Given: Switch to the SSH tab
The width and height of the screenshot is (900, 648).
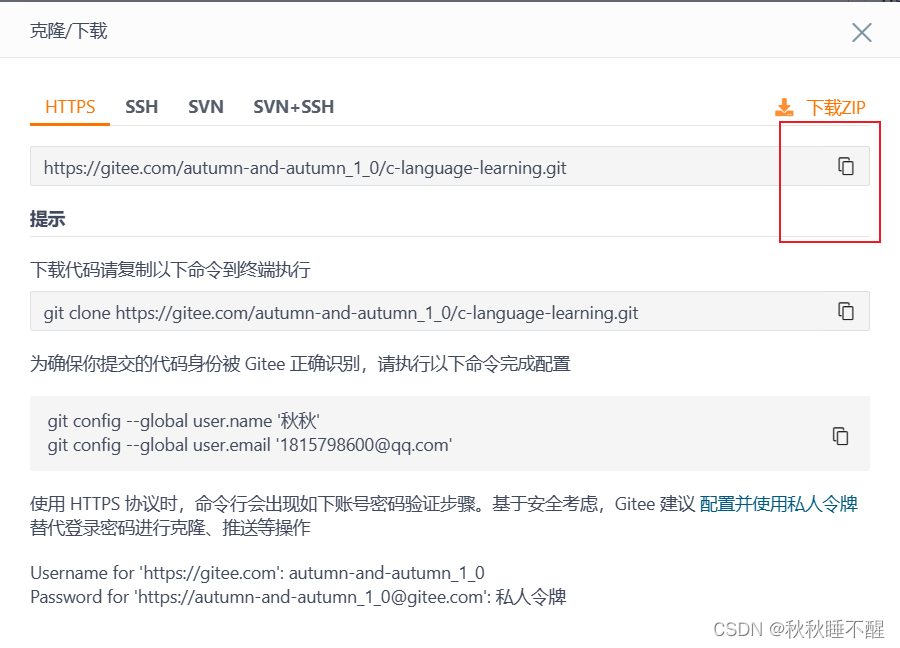Looking at the screenshot, I should (141, 106).
